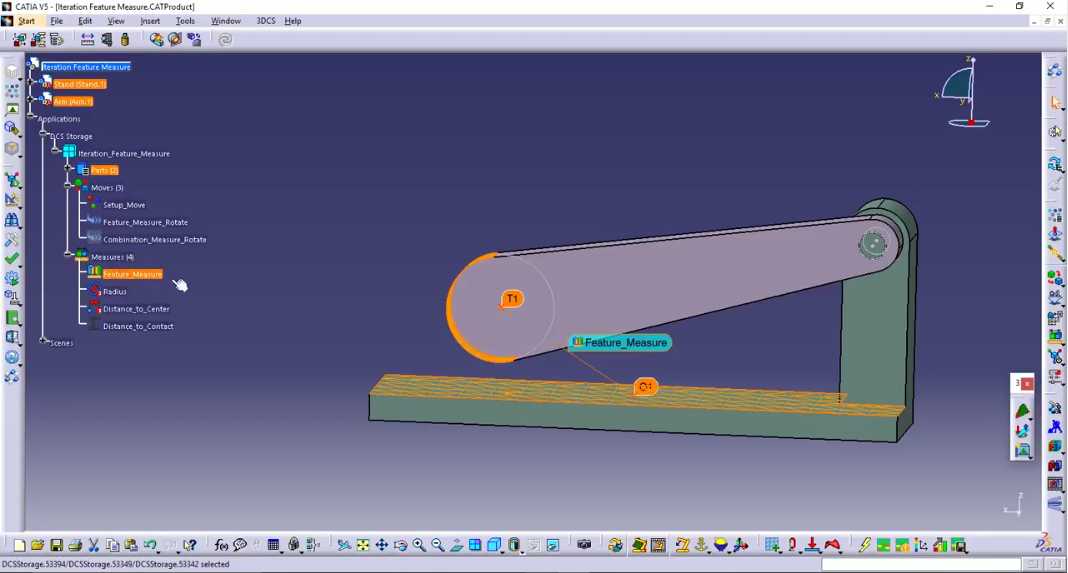Open the Start menu
The height and width of the screenshot is (573, 1068).
[26, 21]
